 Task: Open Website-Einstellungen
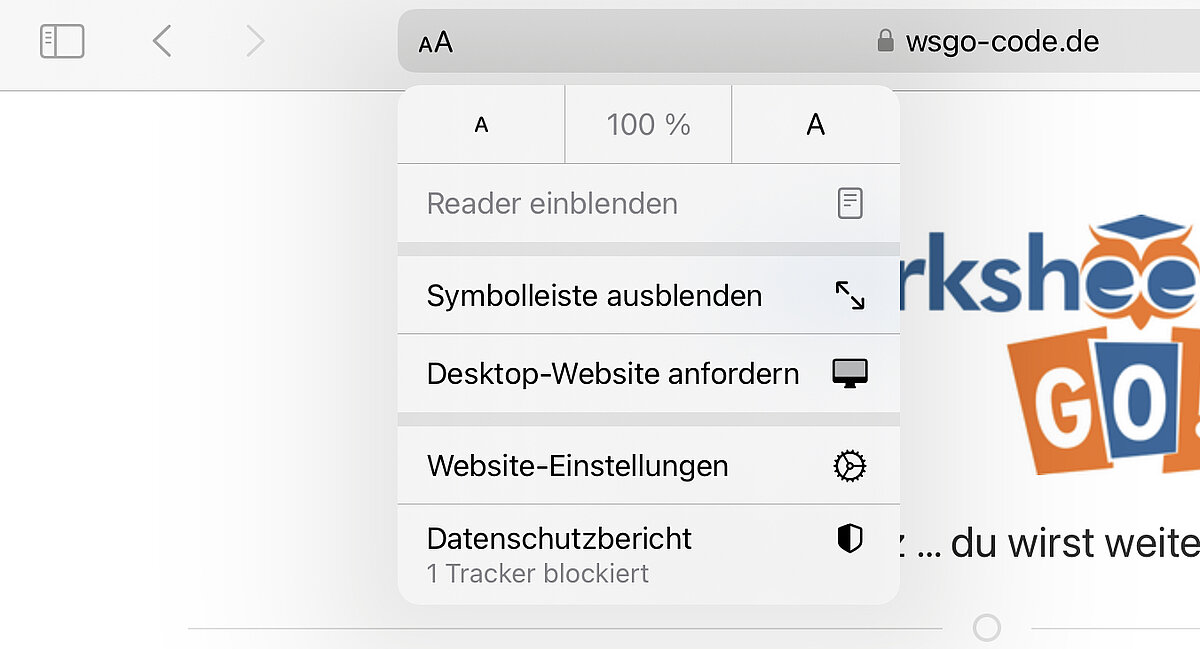coord(577,466)
